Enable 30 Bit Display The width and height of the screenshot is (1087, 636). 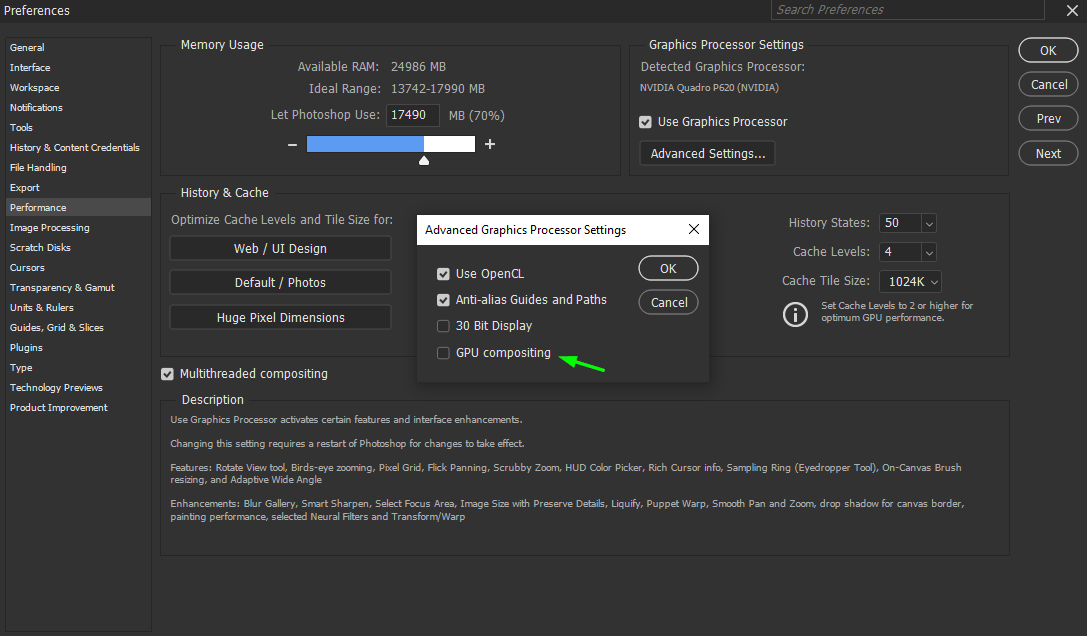[443, 325]
